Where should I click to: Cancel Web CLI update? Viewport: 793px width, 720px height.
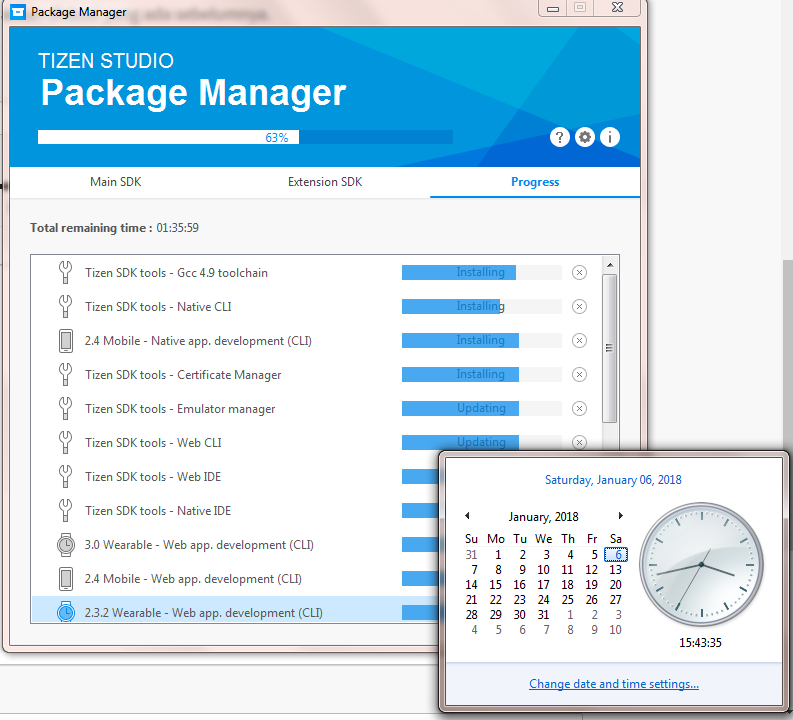click(x=579, y=442)
